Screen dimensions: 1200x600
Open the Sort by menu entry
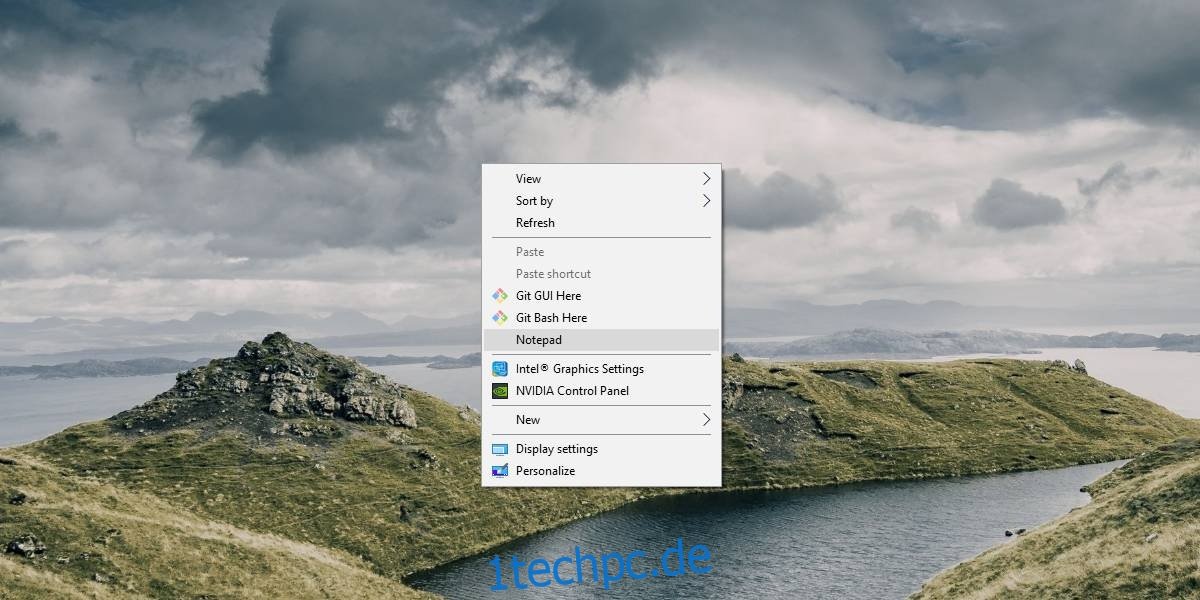click(601, 201)
